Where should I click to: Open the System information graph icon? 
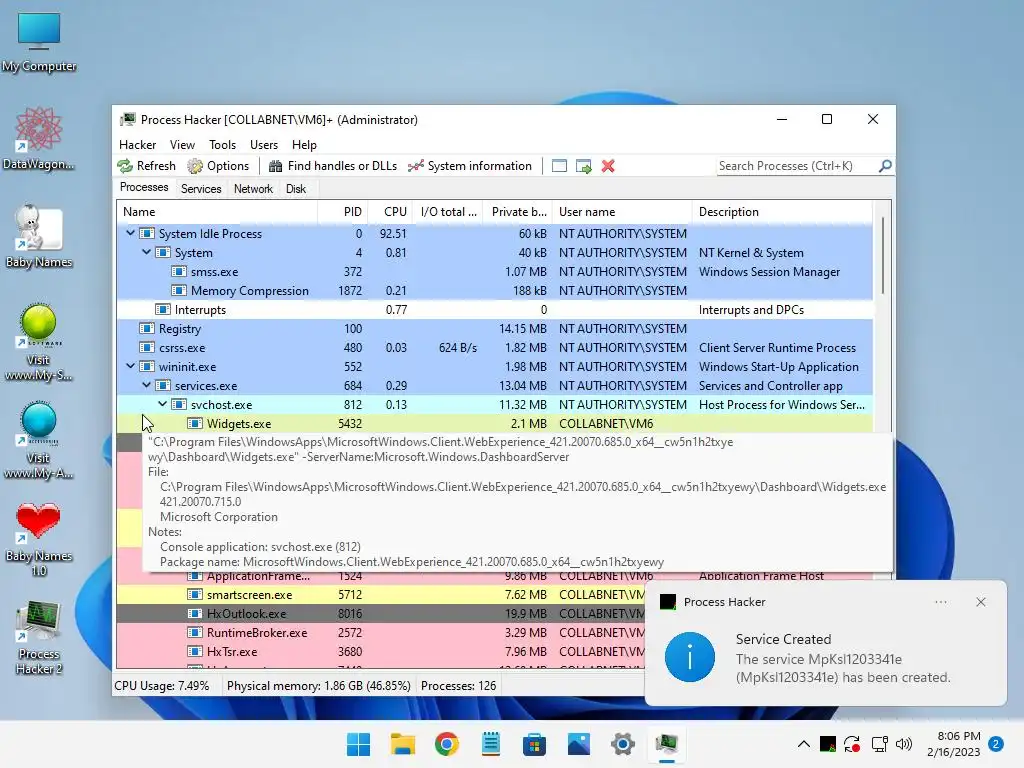416,166
